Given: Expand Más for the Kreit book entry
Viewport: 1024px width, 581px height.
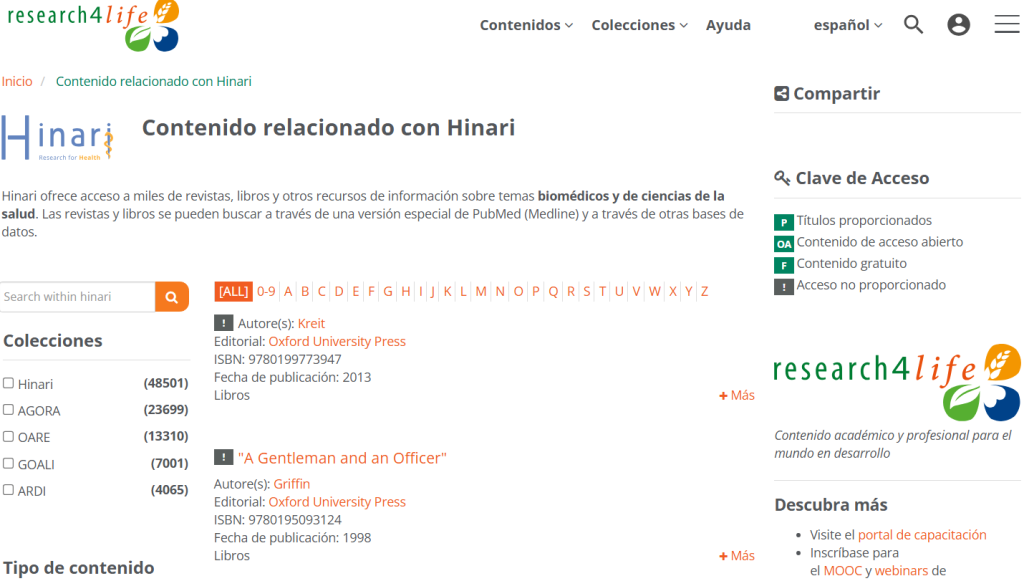Looking at the screenshot, I should pos(737,396).
